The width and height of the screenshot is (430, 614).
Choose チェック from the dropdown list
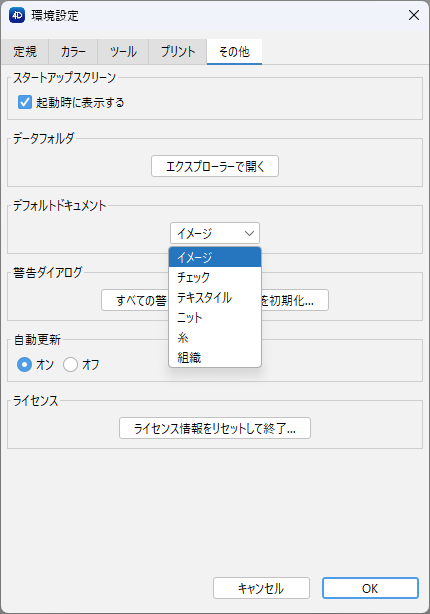click(x=215, y=277)
